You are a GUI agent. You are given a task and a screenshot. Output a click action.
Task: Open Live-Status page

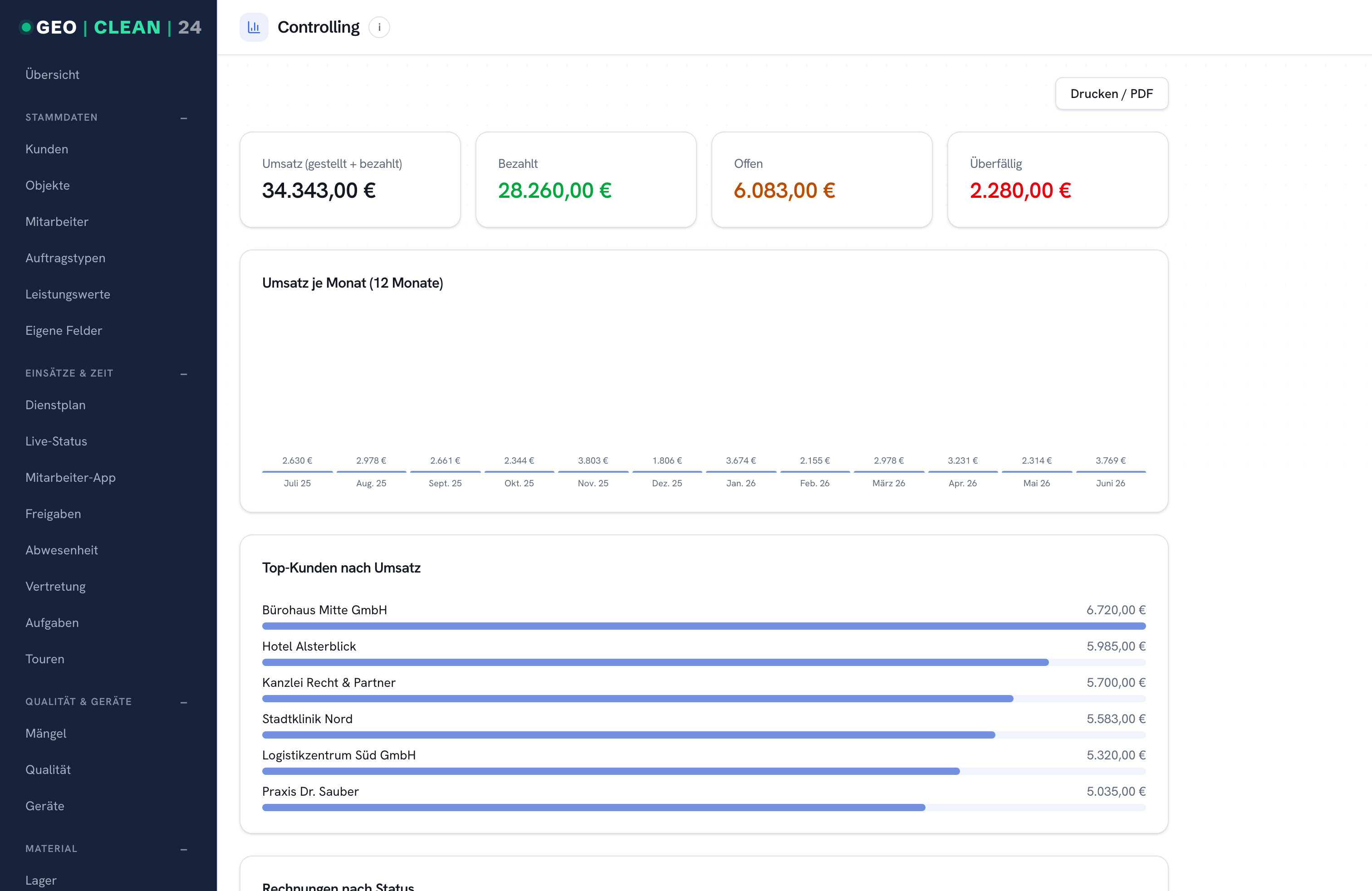pos(56,441)
